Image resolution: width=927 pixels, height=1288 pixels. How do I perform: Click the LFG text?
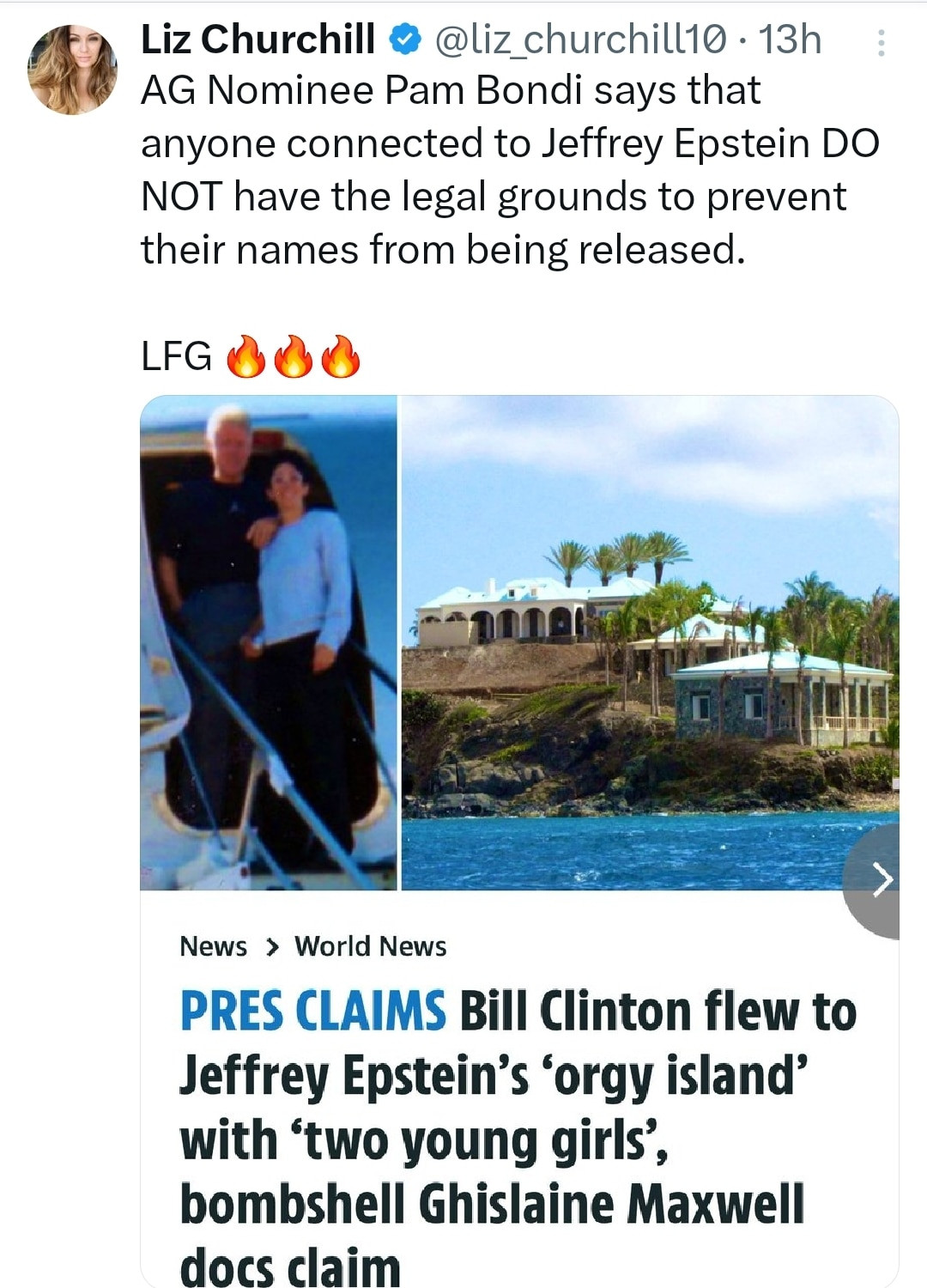click(176, 356)
